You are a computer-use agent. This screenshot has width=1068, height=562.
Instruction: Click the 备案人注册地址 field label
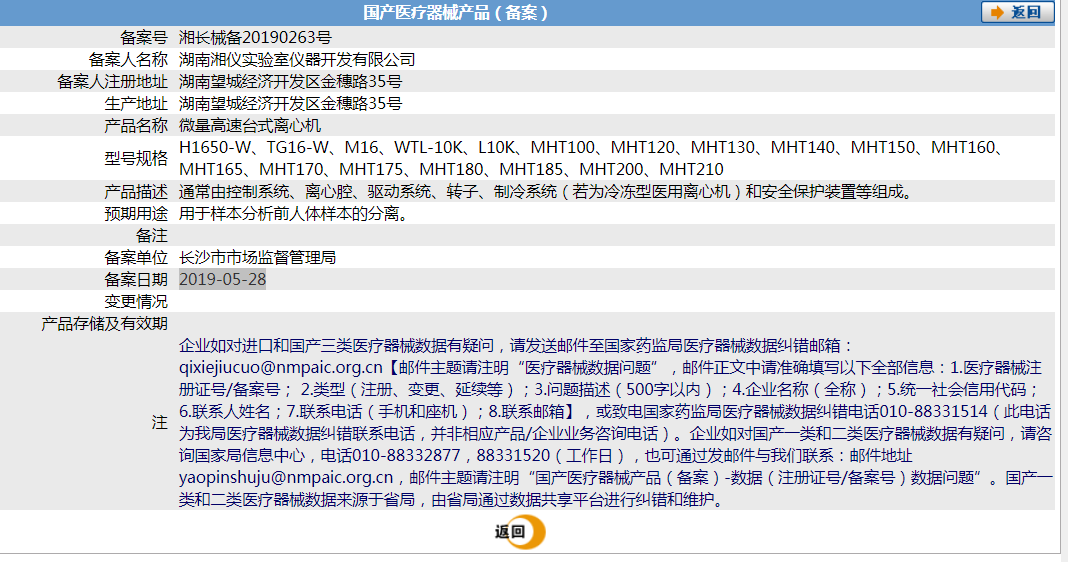click(x=112, y=81)
